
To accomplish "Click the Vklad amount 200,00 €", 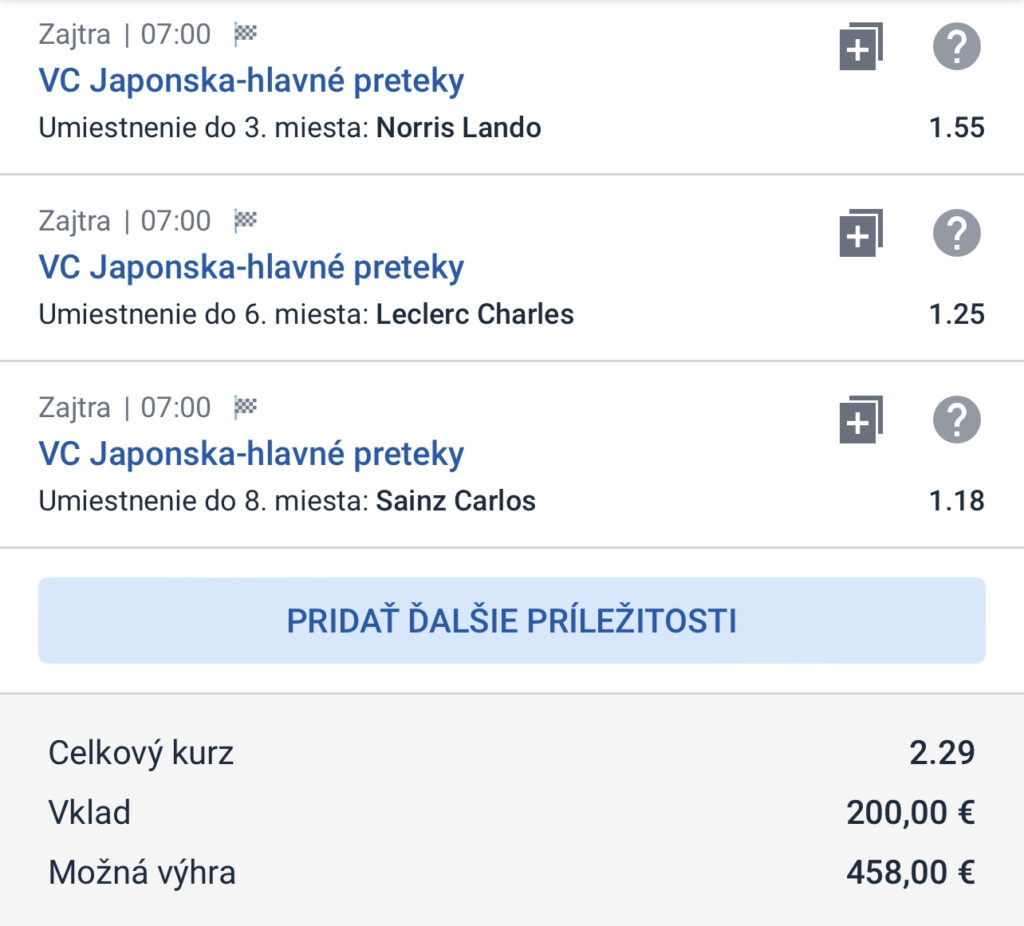I will pyautogui.click(x=910, y=813).
